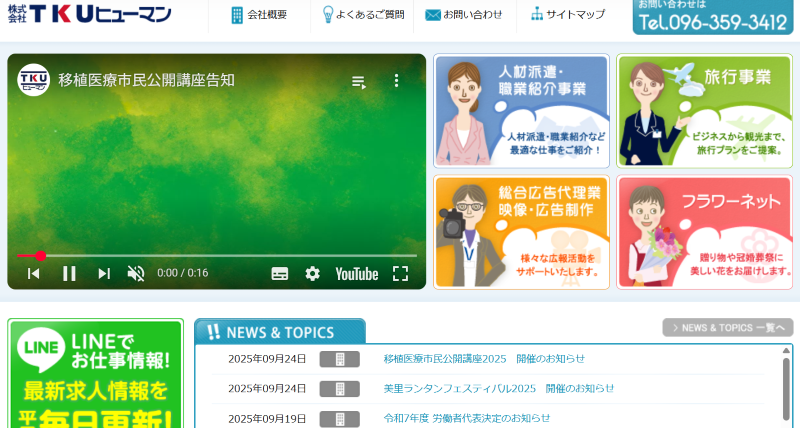Toggle video subtitles captions
The width and height of the screenshot is (800, 428).
[280, 274]
